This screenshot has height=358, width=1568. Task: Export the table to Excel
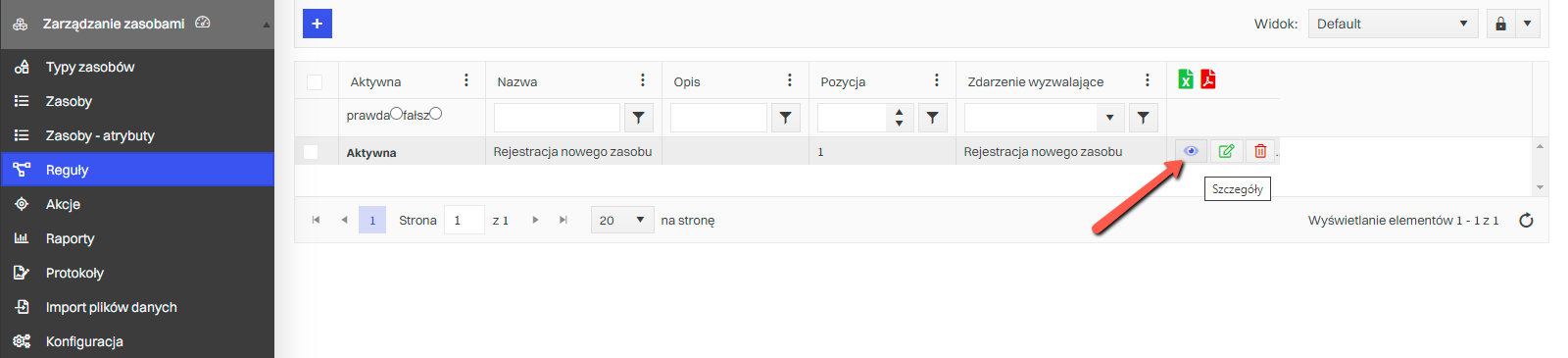click(x=1186, y=79)
